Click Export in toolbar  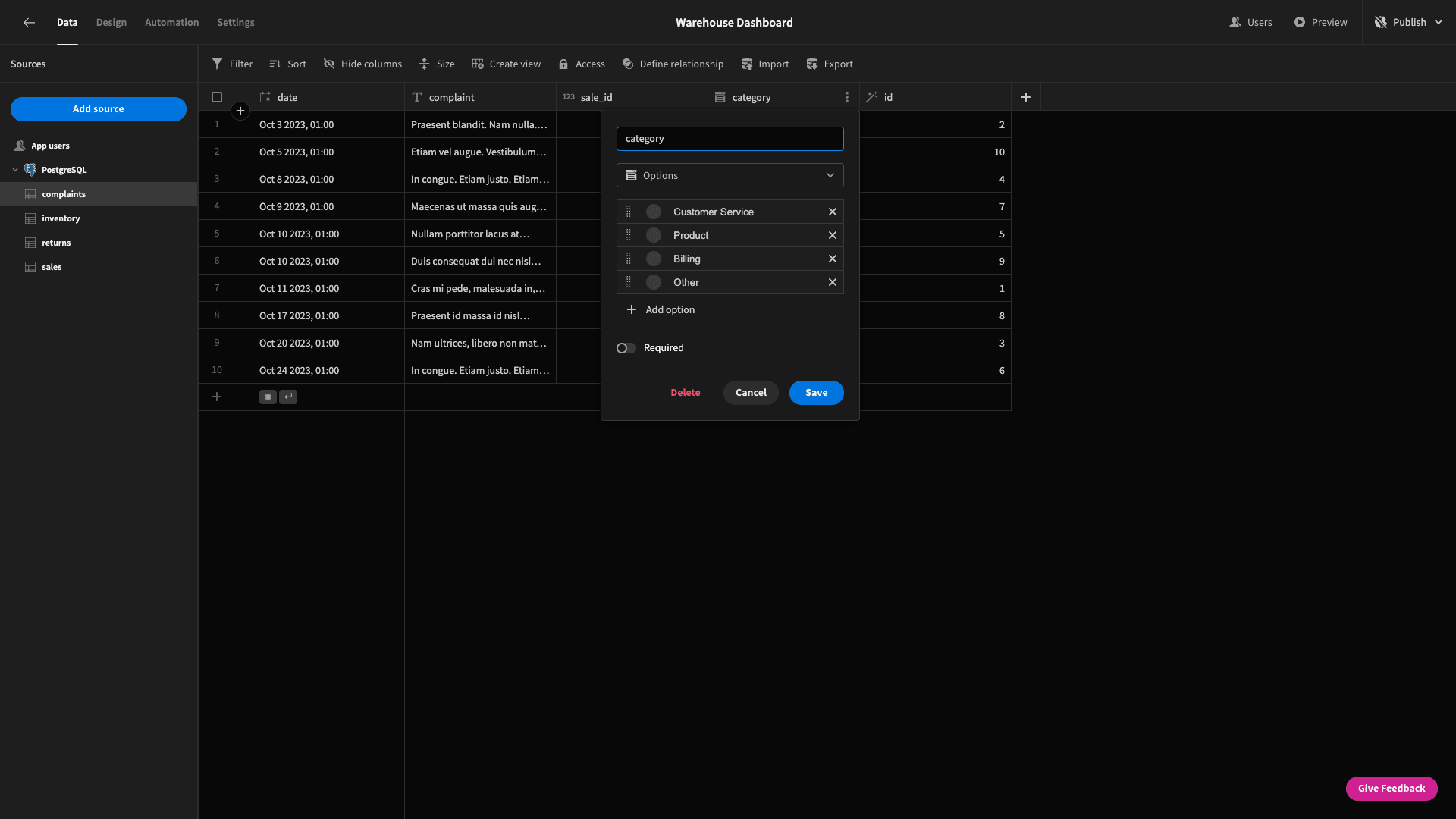click(x=830, y=64)
